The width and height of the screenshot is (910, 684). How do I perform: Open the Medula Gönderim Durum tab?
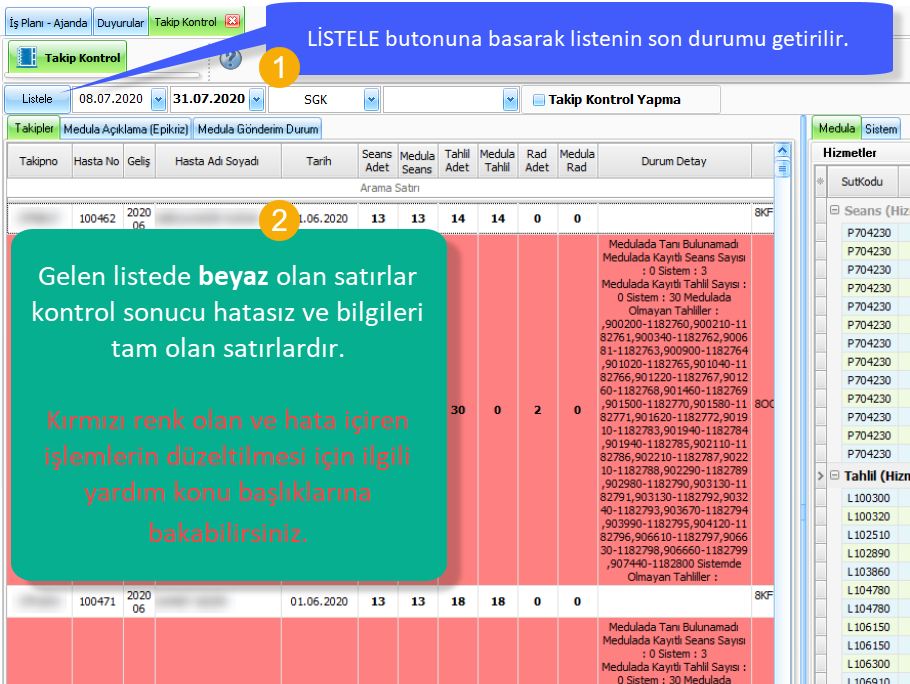pos(258,129)
